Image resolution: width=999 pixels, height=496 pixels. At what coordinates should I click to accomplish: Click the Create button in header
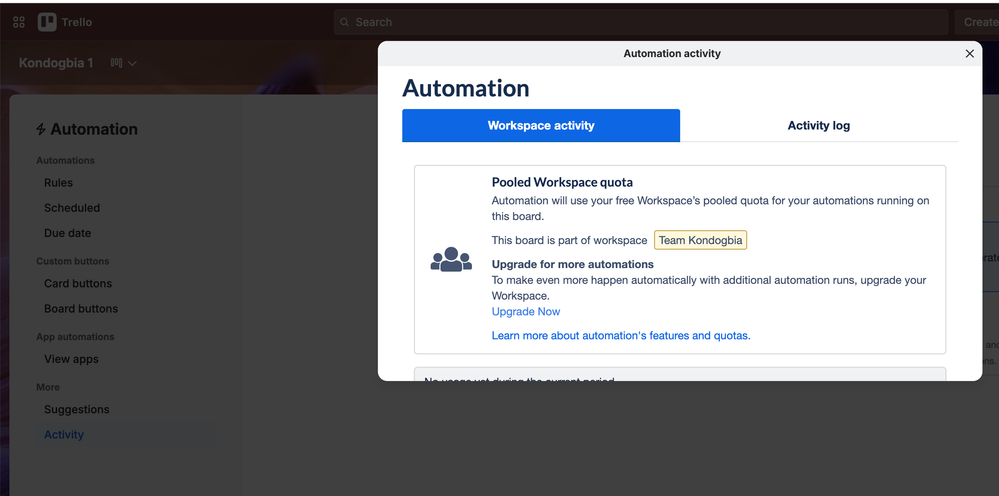coord(977,22)
